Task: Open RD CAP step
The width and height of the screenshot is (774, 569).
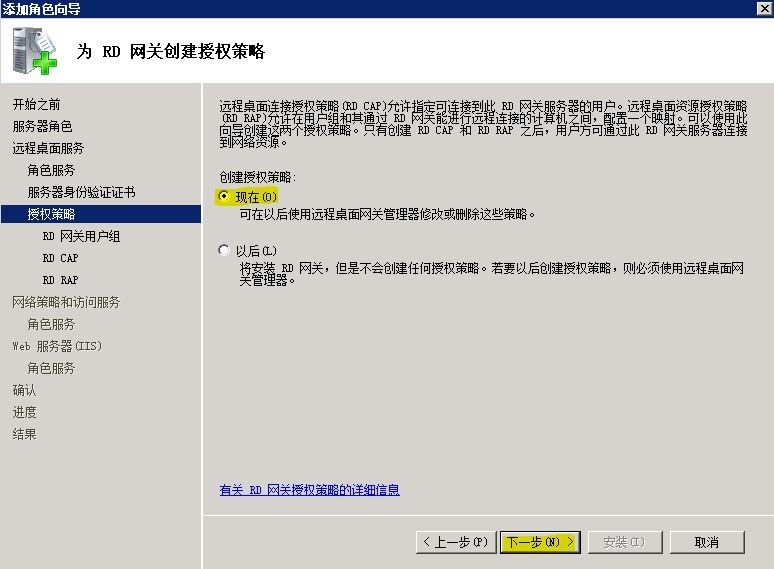Action: 60,258
